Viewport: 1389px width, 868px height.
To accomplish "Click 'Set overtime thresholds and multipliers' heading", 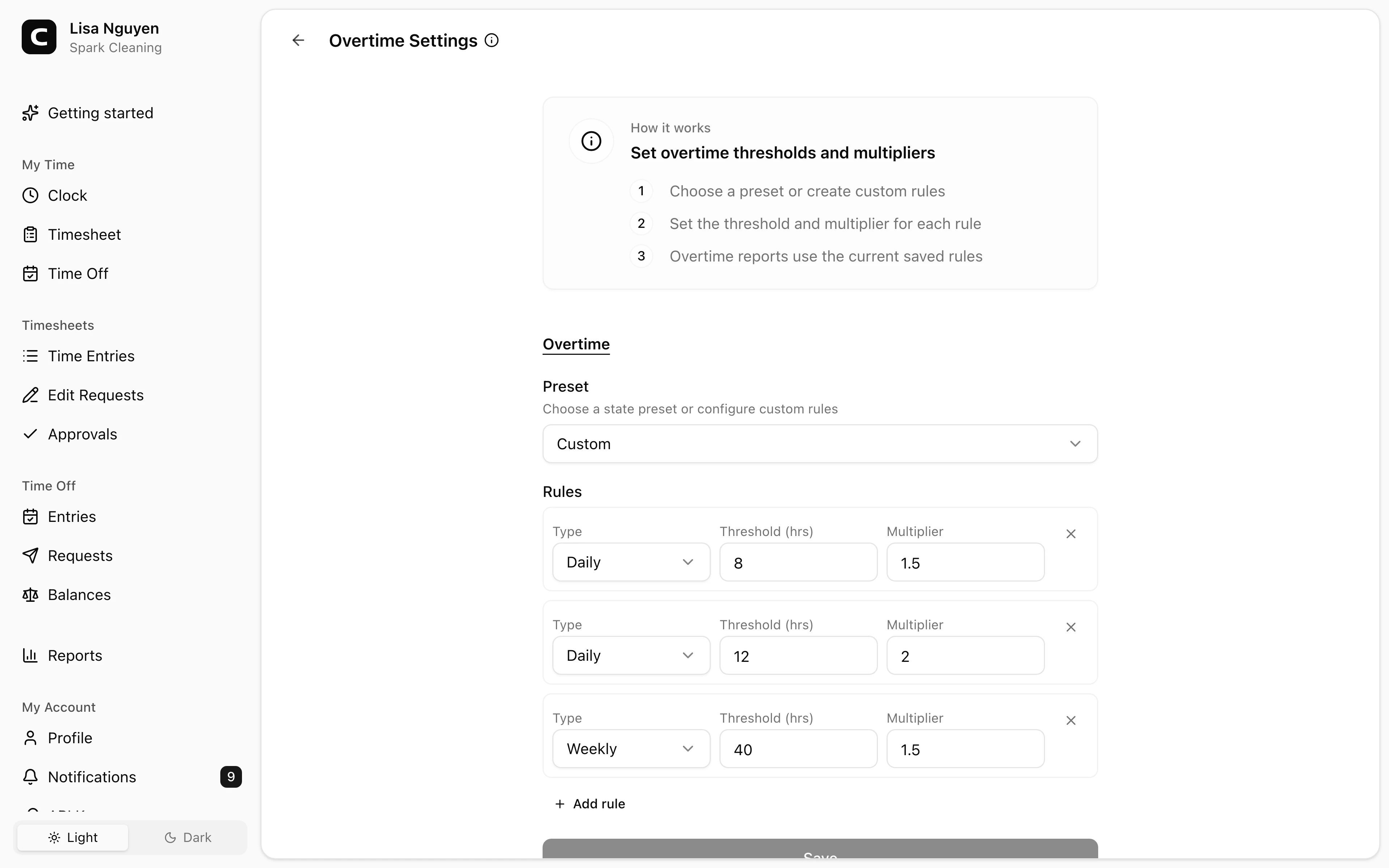I will [782, 153].
